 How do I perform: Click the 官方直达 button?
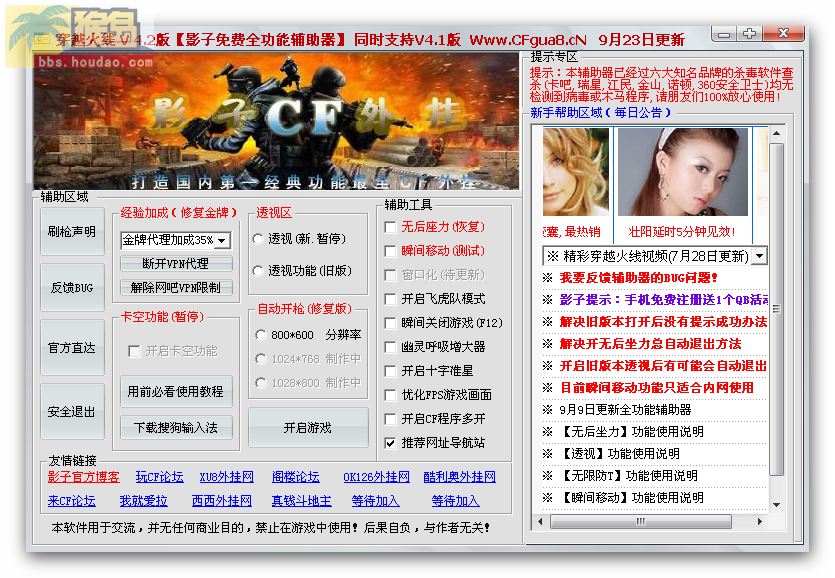coord(72,348)
